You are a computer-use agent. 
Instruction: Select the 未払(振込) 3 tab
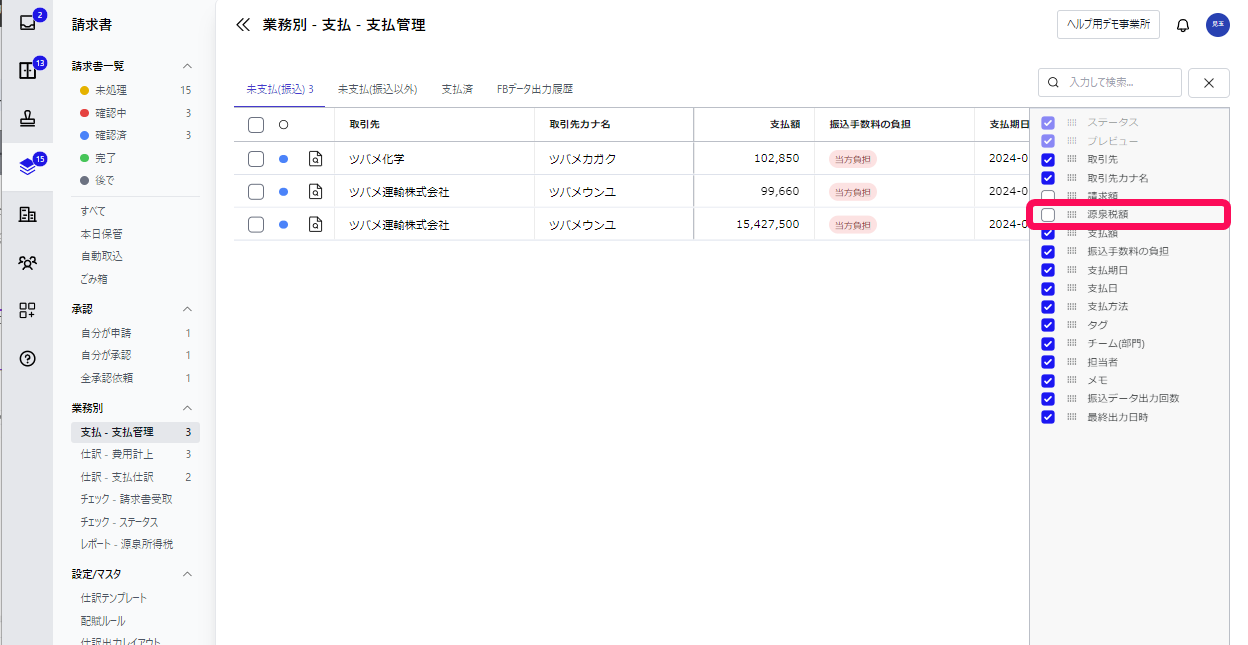click(x=280, y=89)
